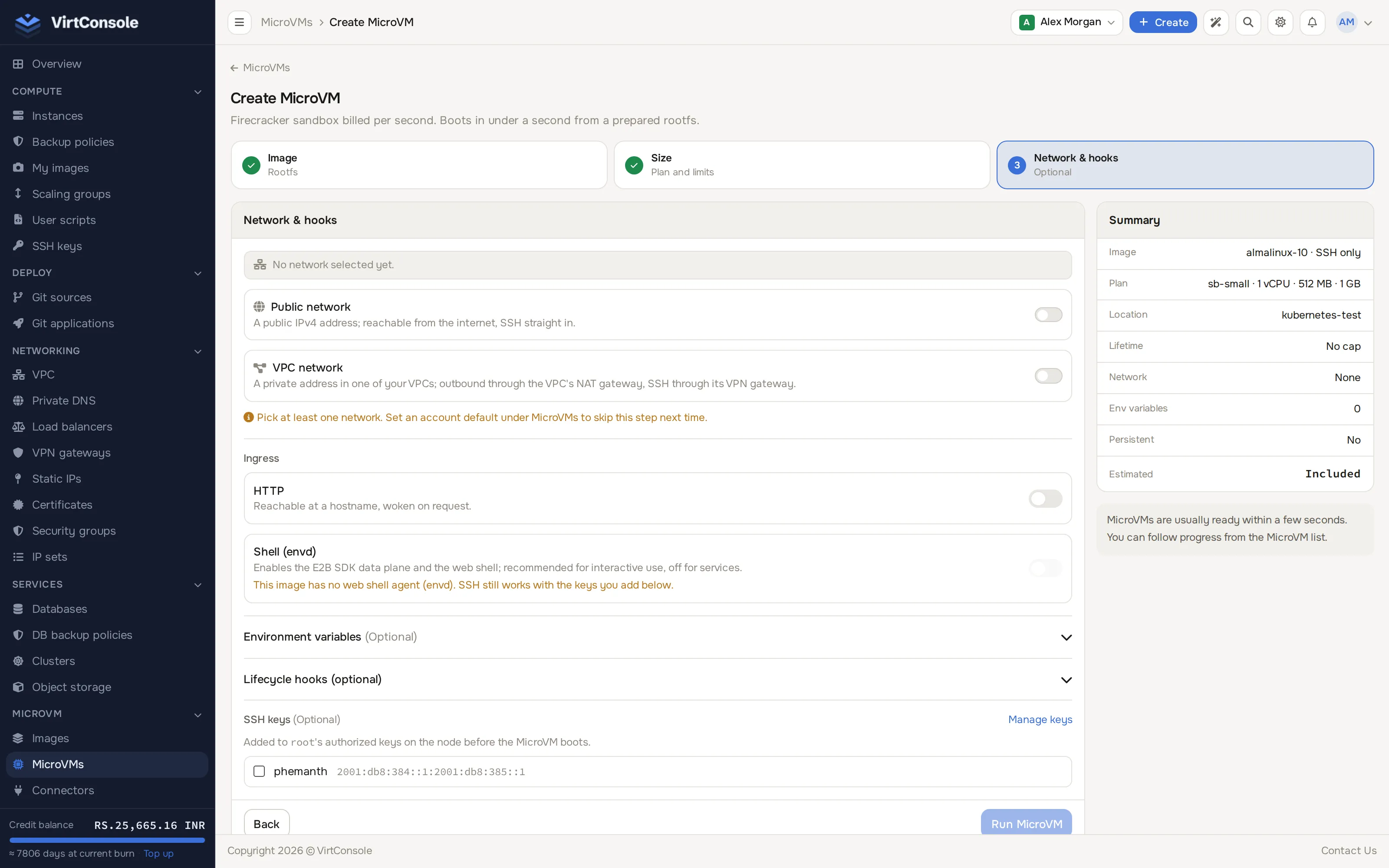Viewport: 1389px width, 868px height.
Task: Toggle the Shell (envd) switch
Action: pos(1045,569)
